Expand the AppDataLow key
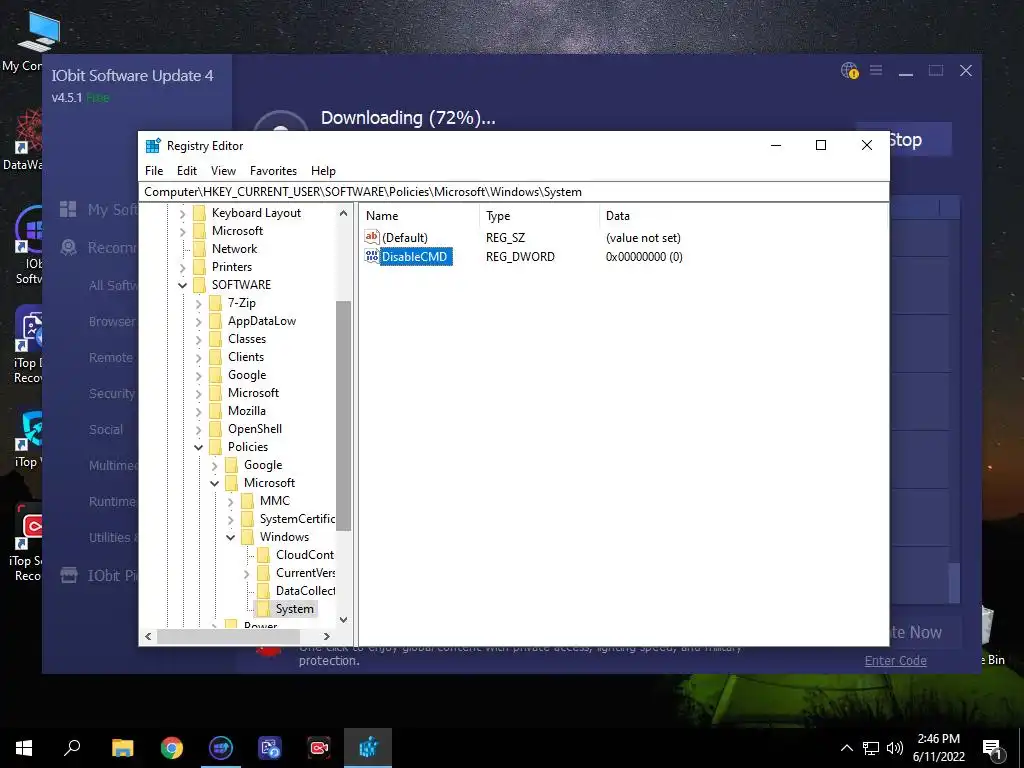 pos(199,322)
